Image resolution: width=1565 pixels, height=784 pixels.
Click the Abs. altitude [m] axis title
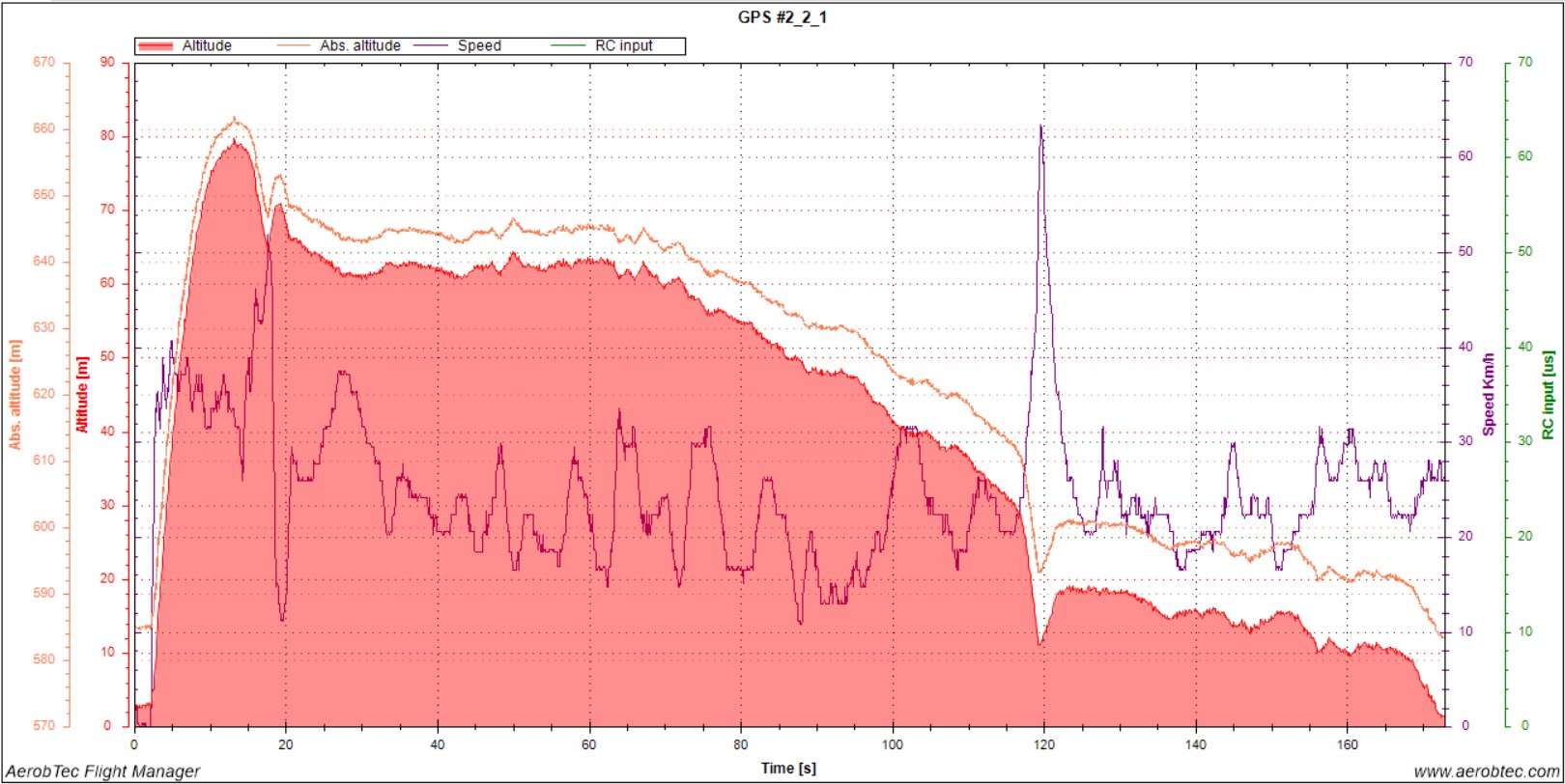[15, 394]
